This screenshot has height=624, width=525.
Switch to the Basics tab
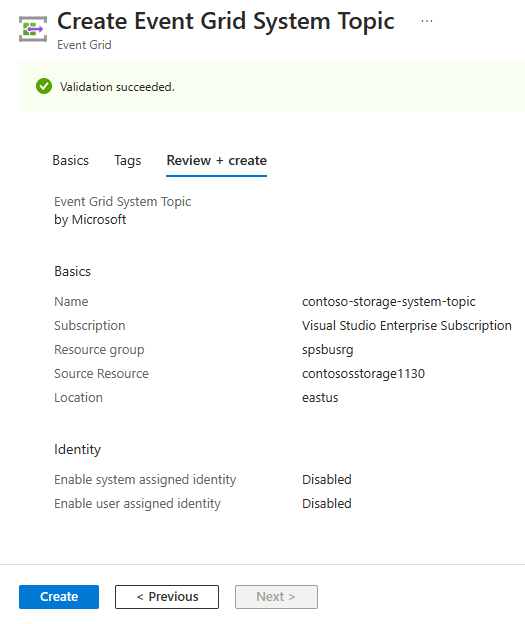coord(70,160)
